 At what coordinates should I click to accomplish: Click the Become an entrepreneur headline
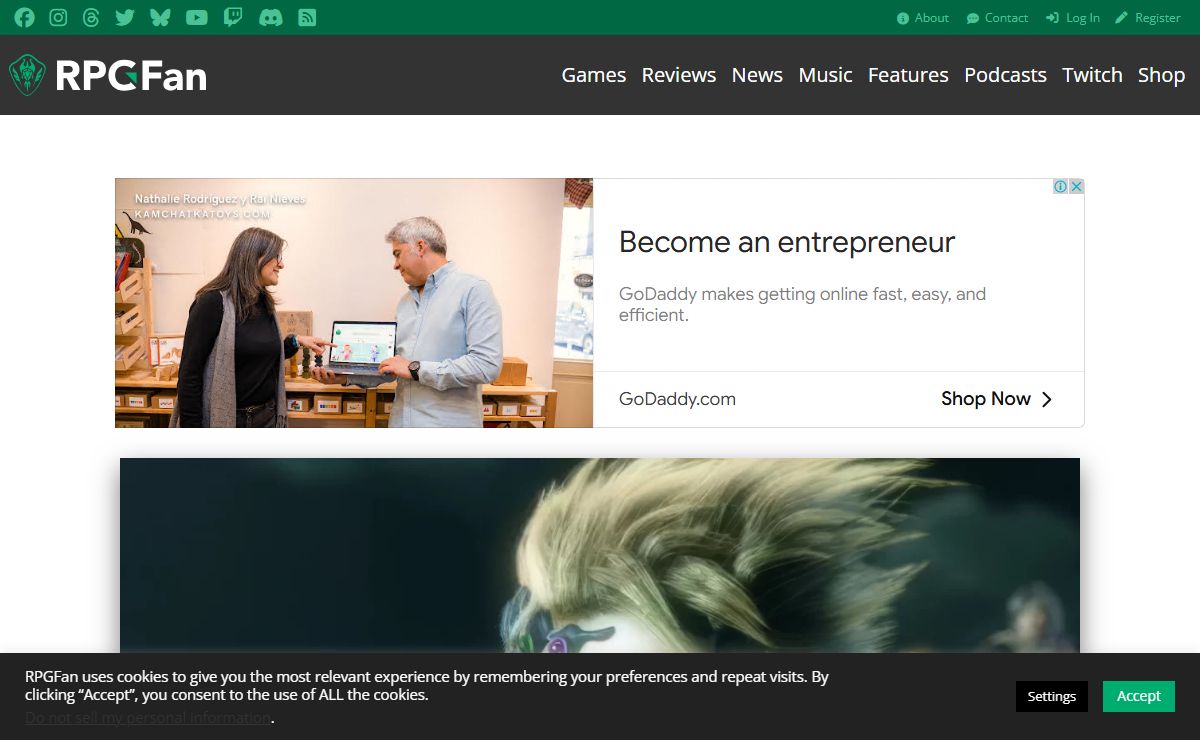pyautogui.click(x=787, y=242)
